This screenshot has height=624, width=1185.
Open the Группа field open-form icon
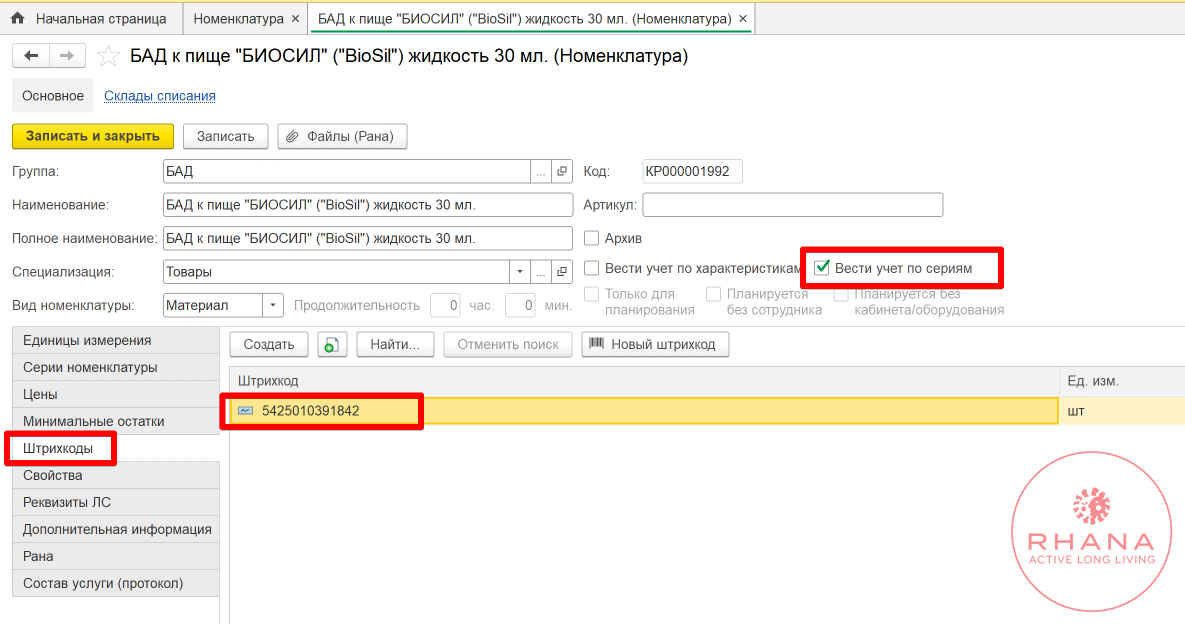562,172
